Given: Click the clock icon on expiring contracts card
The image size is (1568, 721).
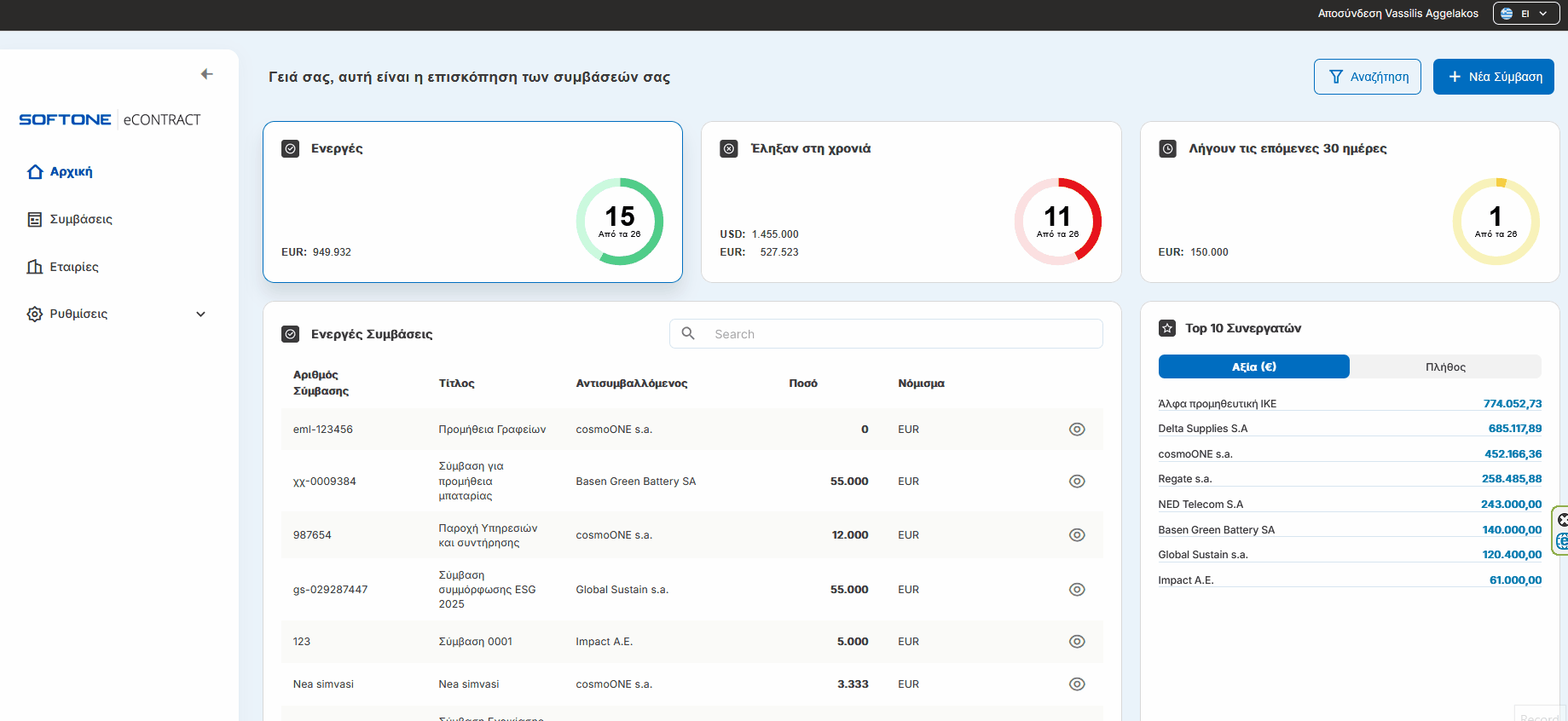Looking at the screenshot, I should (x=1167, y=149).
